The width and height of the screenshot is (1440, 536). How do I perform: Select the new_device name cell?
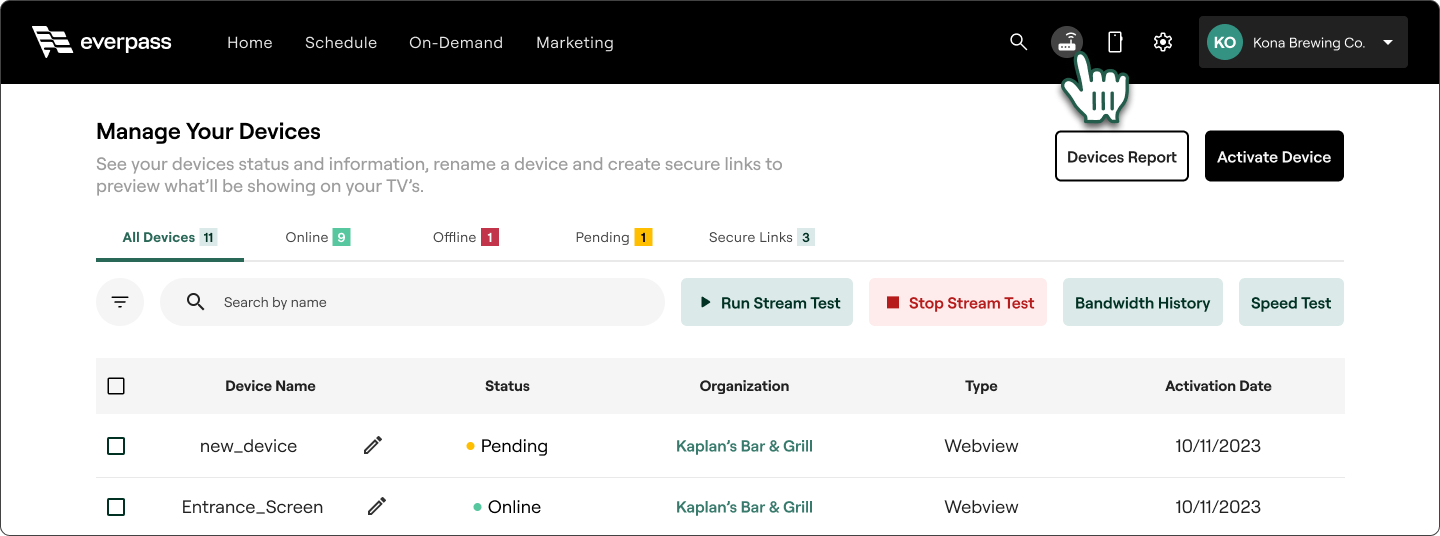248,446
